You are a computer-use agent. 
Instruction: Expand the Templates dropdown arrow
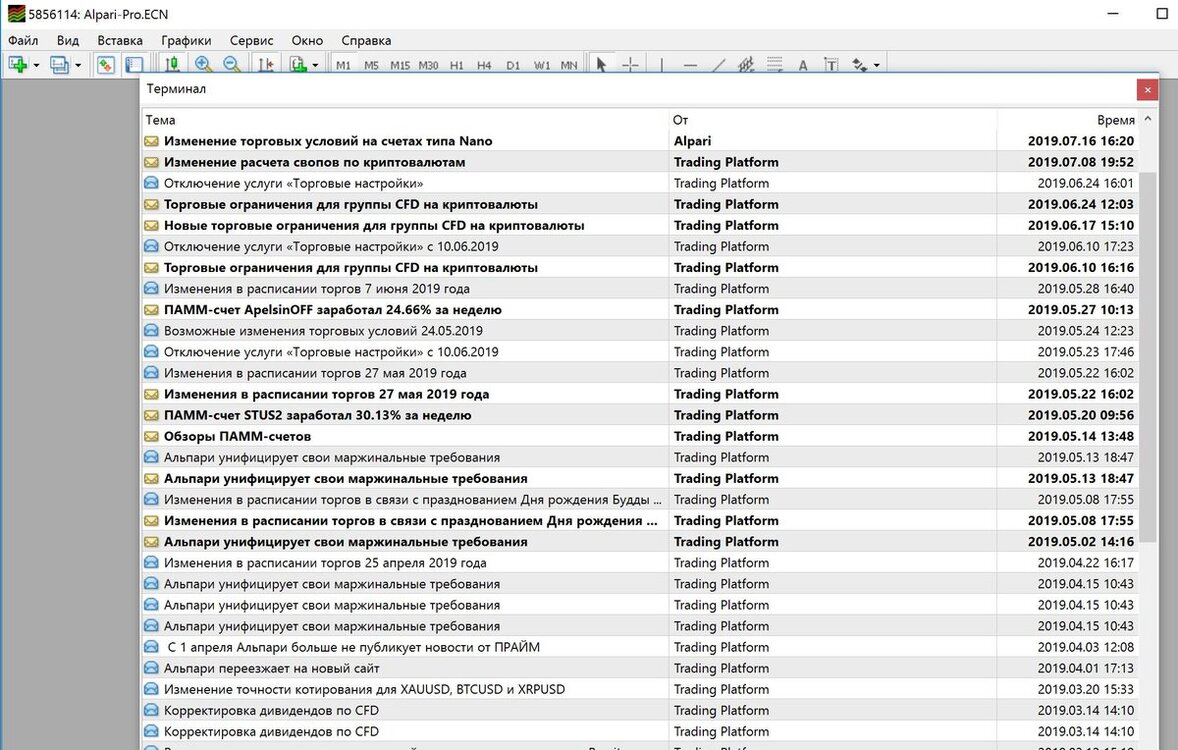316,65
